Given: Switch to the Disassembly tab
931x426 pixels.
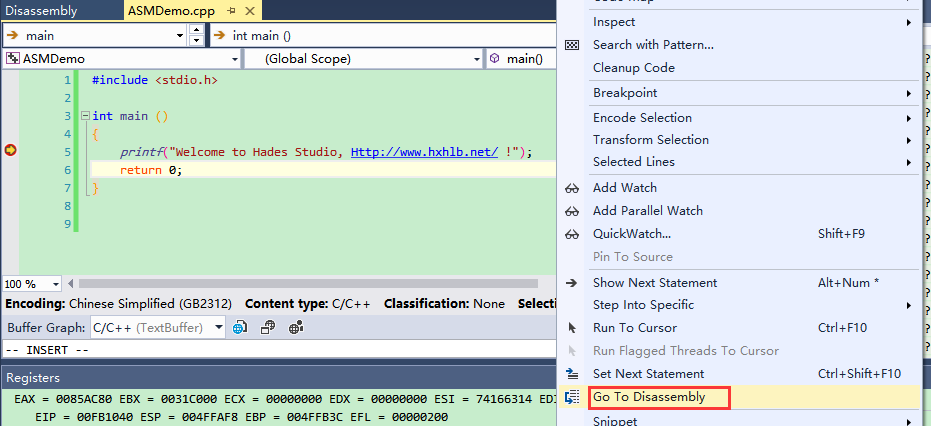Looking at the screenshot, I should point(55,11).
